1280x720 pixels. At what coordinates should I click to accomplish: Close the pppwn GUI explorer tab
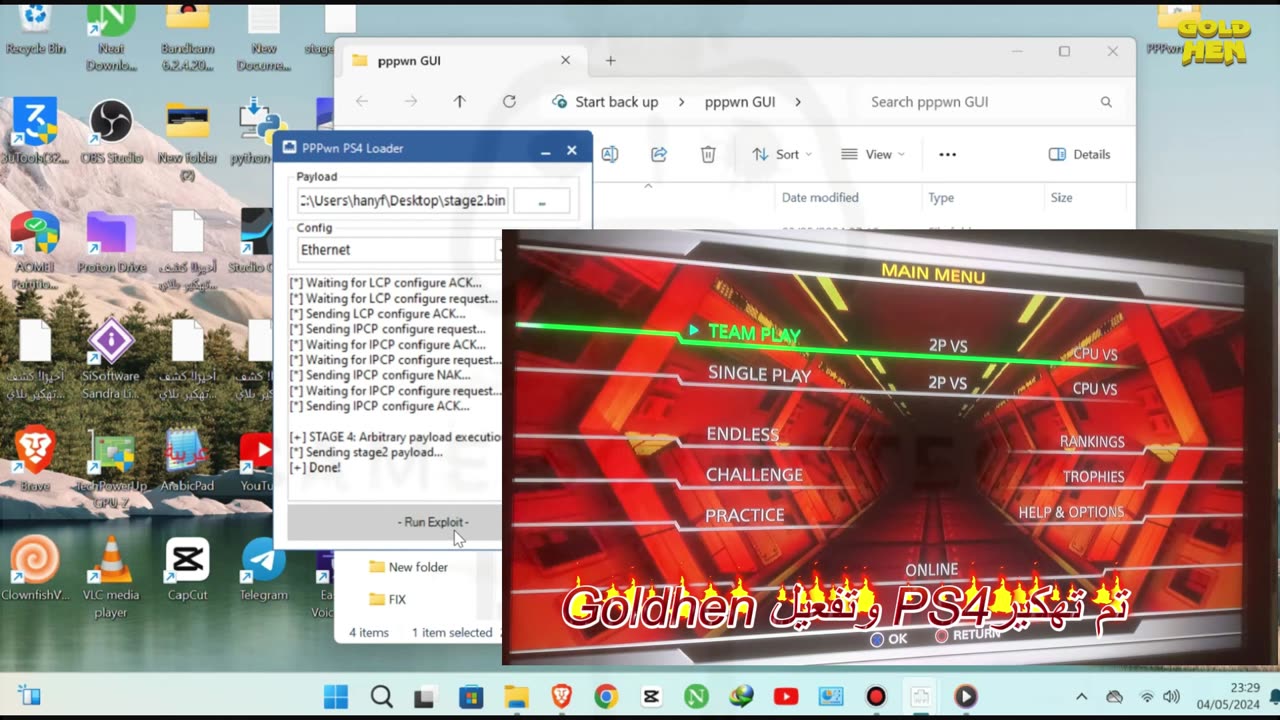tap(565, 61)
